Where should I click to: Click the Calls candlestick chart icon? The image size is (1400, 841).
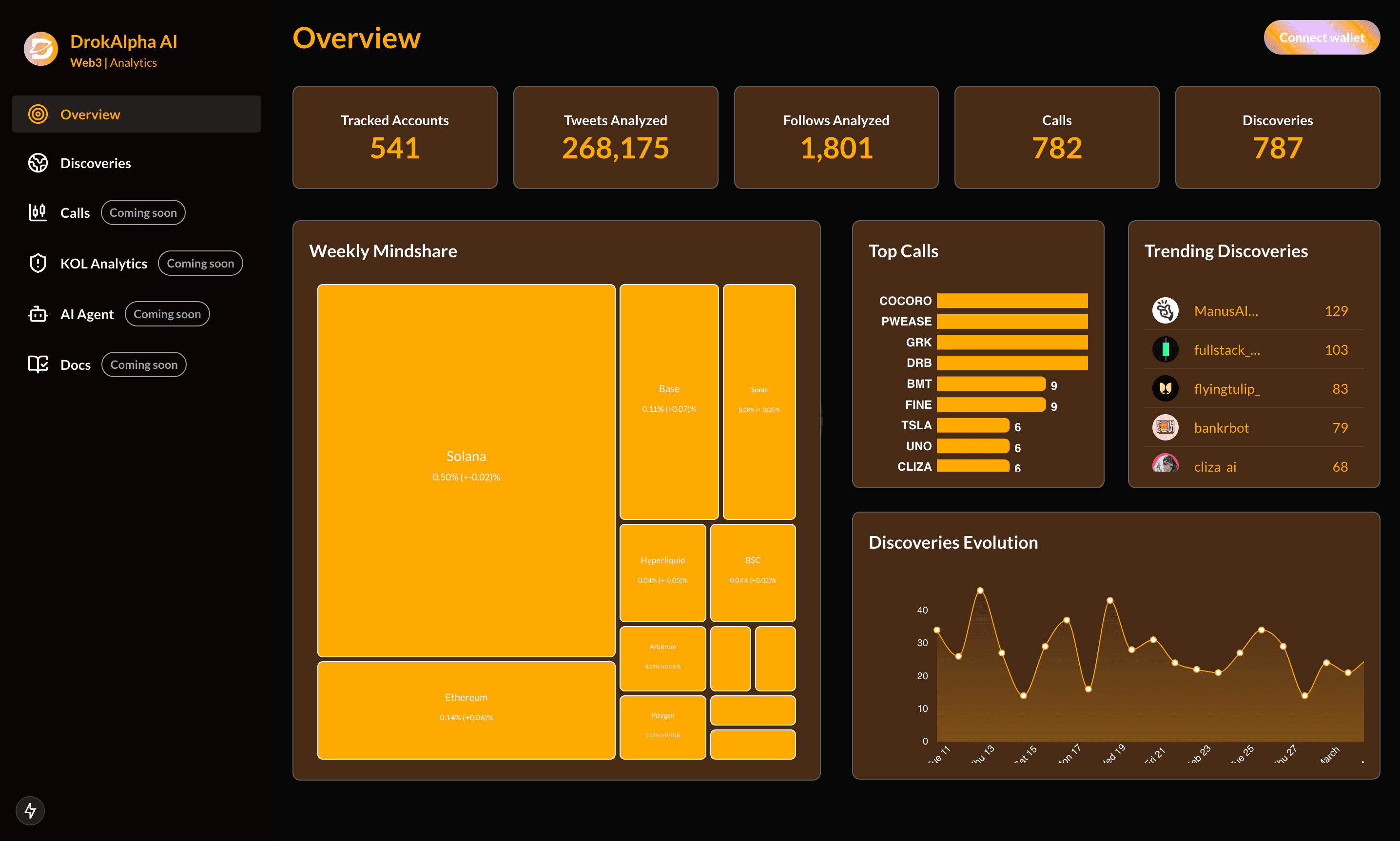coord(38,212)
